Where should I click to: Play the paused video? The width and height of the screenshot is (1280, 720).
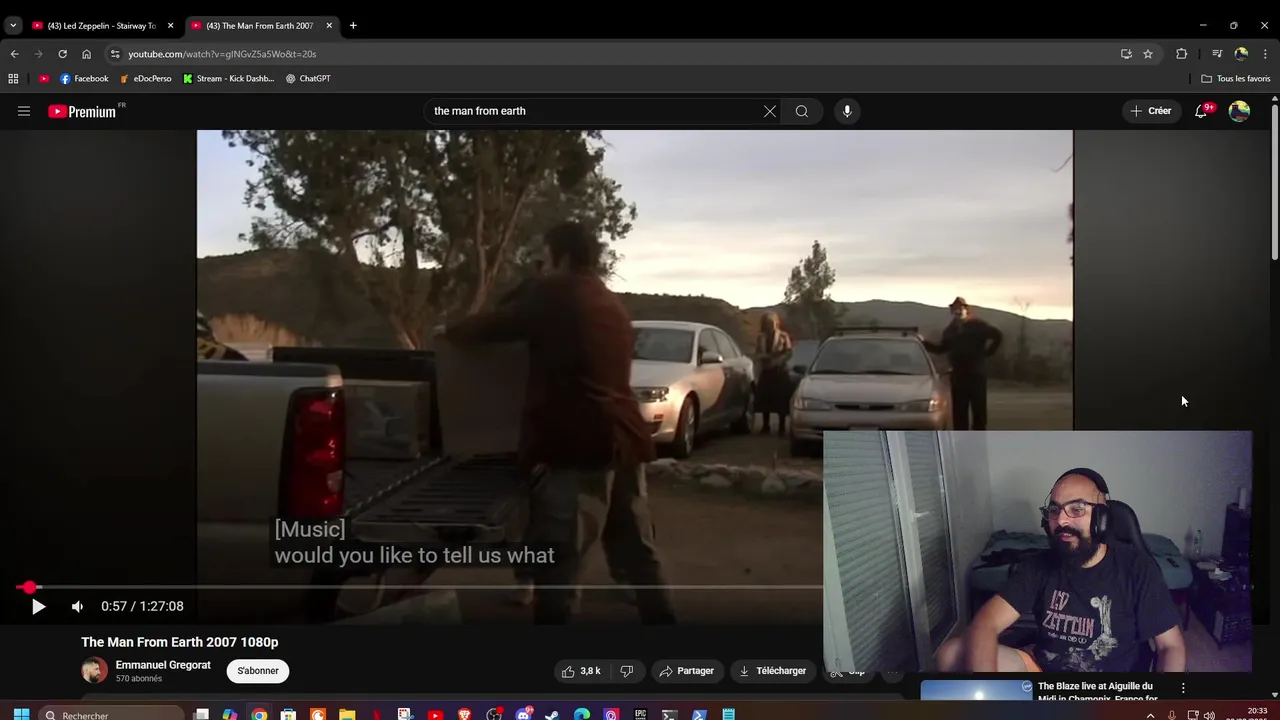pyautogui.click(x=38, y=606)
